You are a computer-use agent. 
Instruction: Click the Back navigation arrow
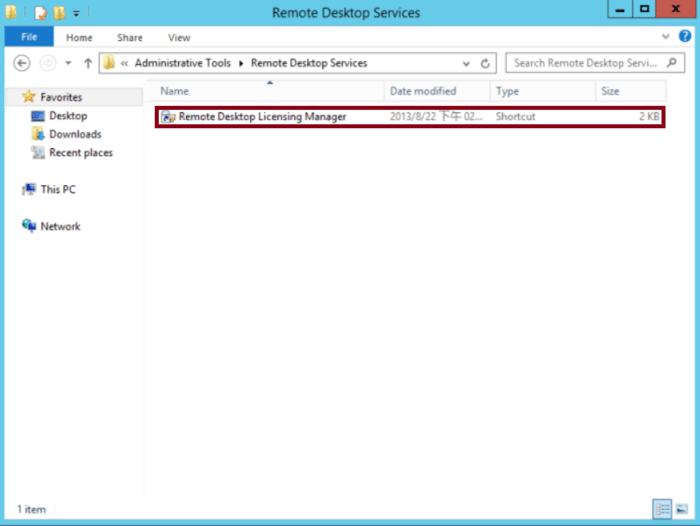click(21, 63)
